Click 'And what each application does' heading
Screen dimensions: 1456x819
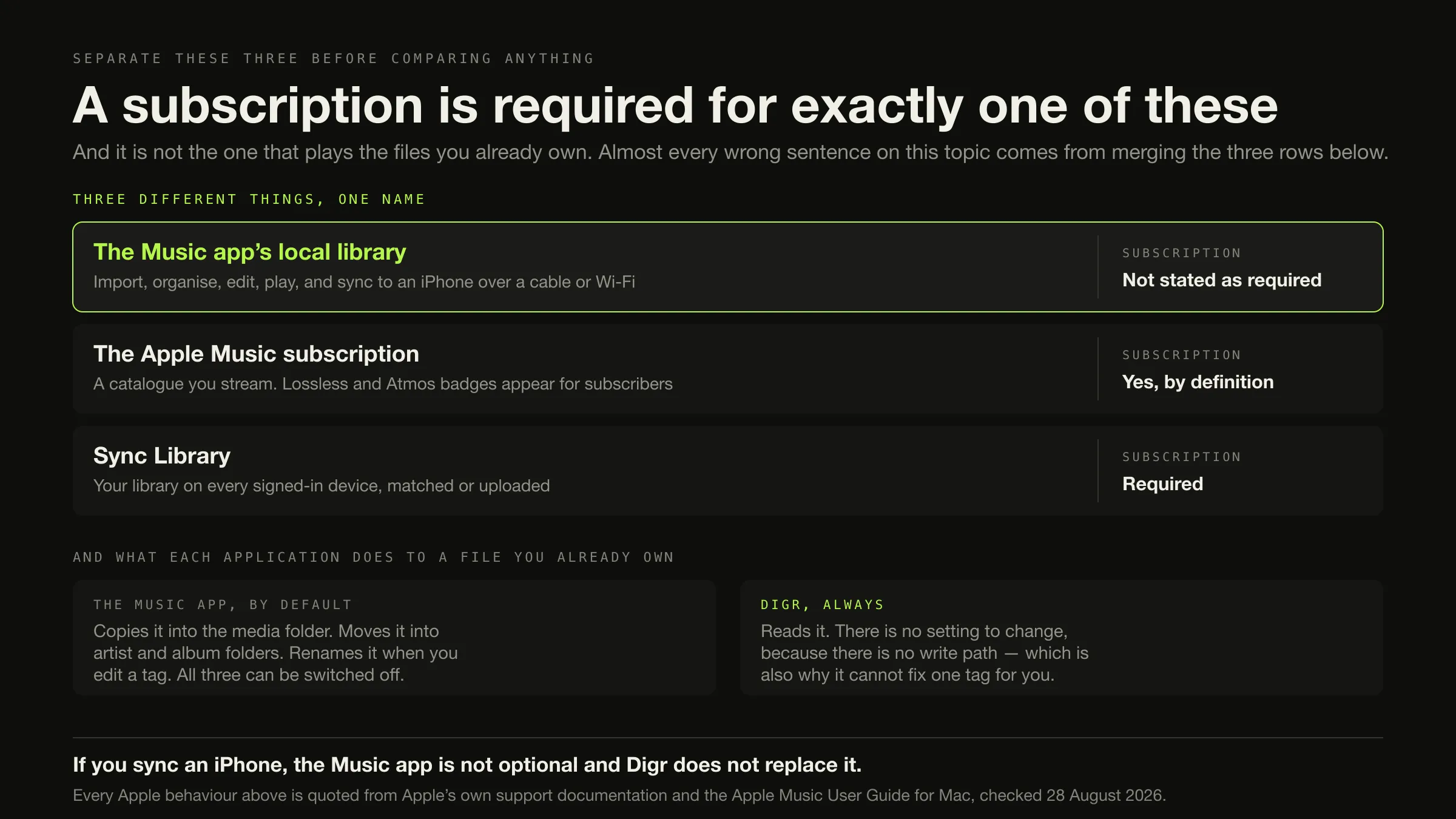[374, 557]
